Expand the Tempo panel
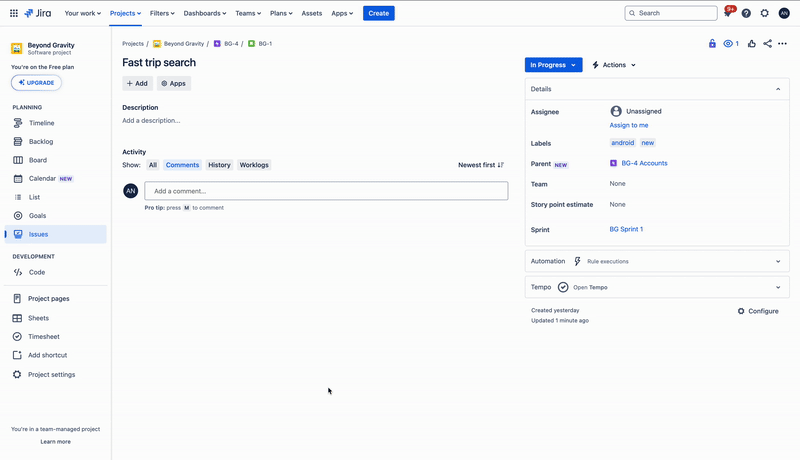The image size is (800, 460). point(778,287)
